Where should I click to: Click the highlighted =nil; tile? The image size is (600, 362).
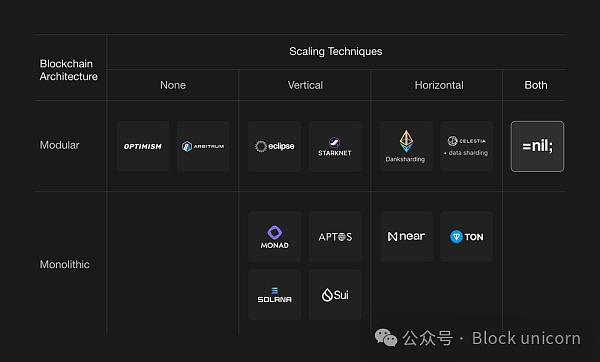click(x=537, y=146)
